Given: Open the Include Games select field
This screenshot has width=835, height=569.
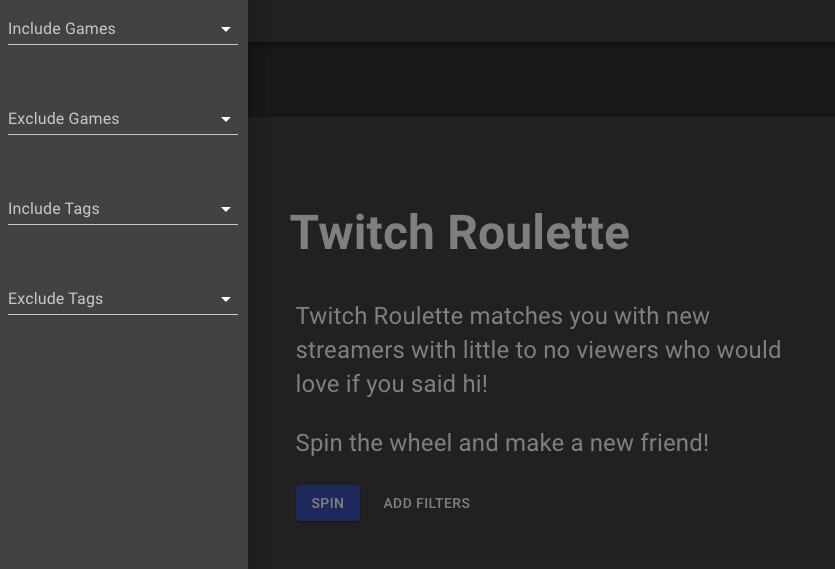Looking at the screenshot, I should click(110, 29).
